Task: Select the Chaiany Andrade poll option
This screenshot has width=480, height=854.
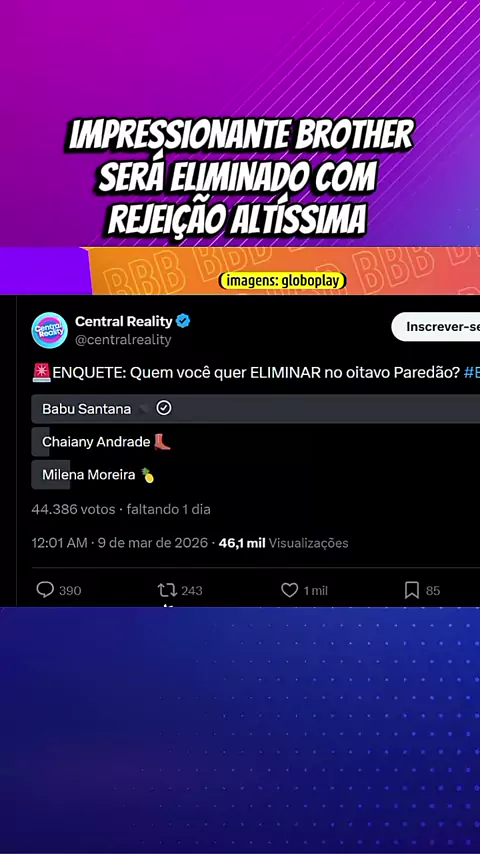Action: tap(256, 442)
